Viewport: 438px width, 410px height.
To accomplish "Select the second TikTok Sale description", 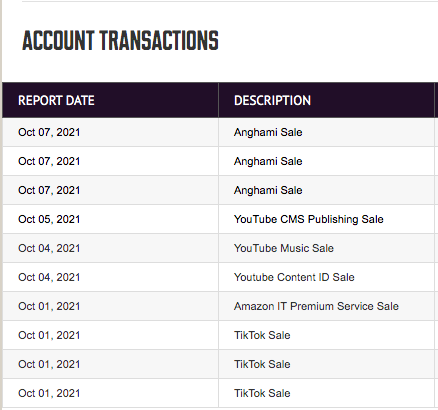I will point(262,364).
